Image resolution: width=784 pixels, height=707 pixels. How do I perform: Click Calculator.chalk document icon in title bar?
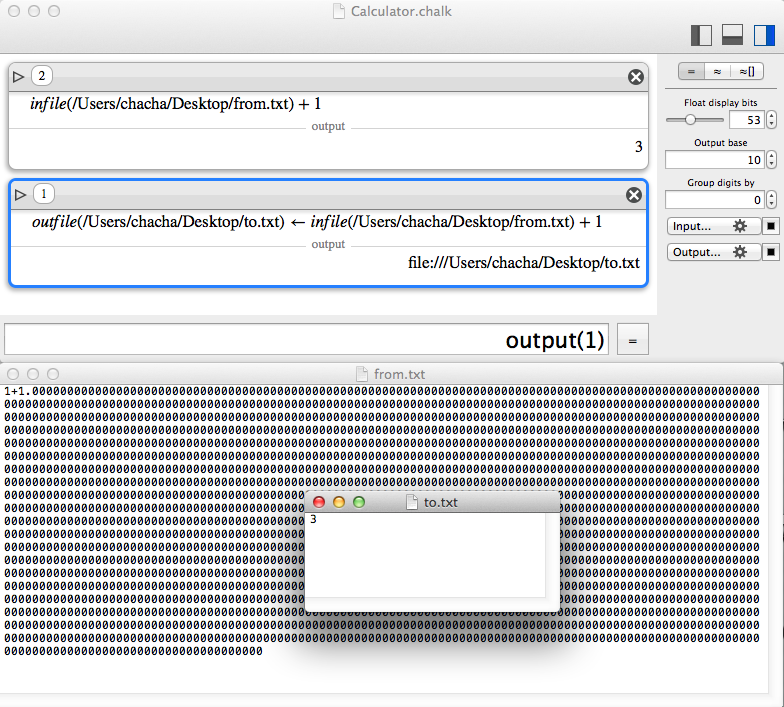pyautogui.click(x=339, y=11)
